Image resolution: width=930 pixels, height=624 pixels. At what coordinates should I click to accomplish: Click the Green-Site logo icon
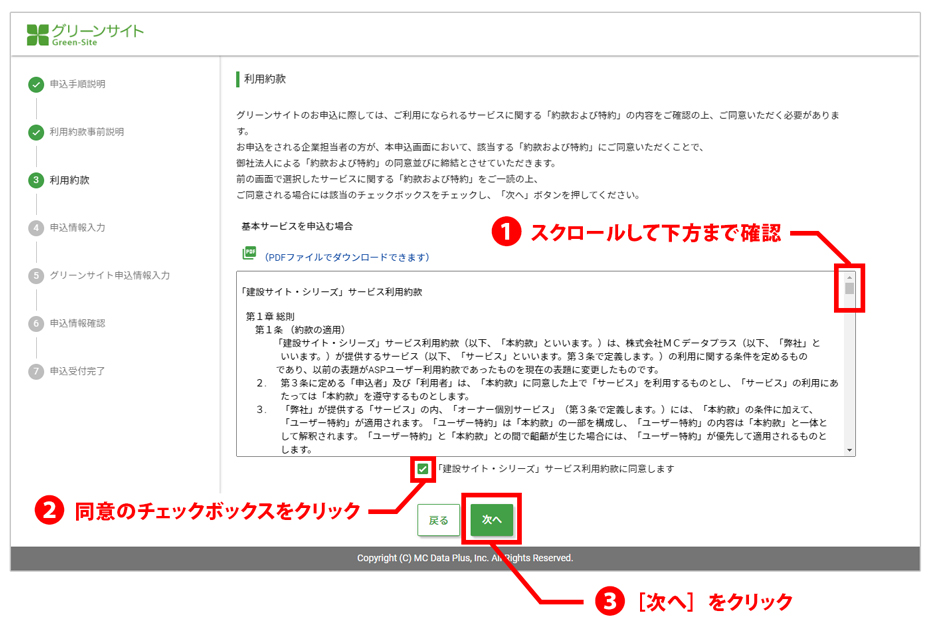(37, 35)
